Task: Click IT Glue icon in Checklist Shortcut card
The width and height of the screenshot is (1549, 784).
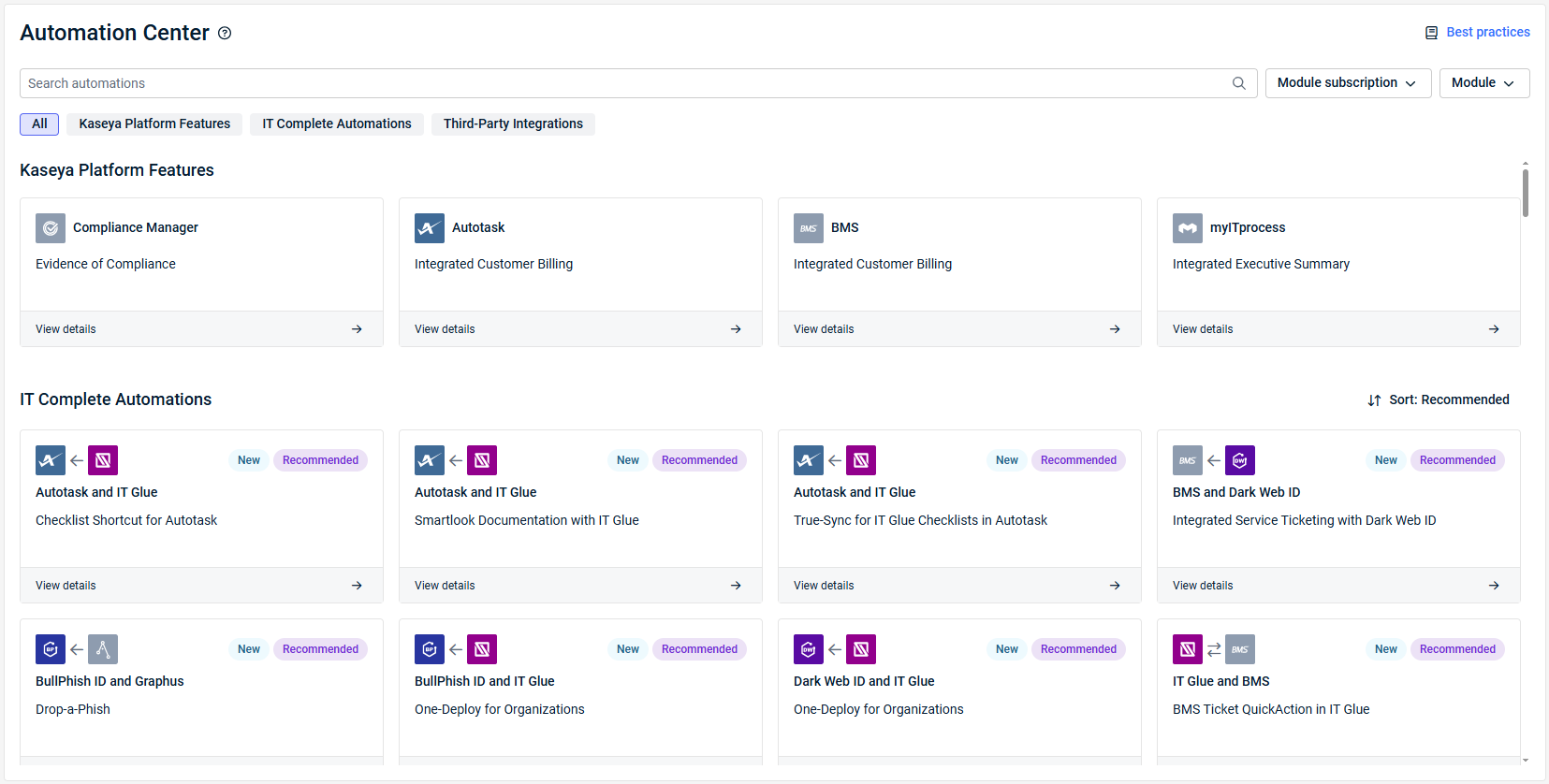Action: click(x=103, y=460)
